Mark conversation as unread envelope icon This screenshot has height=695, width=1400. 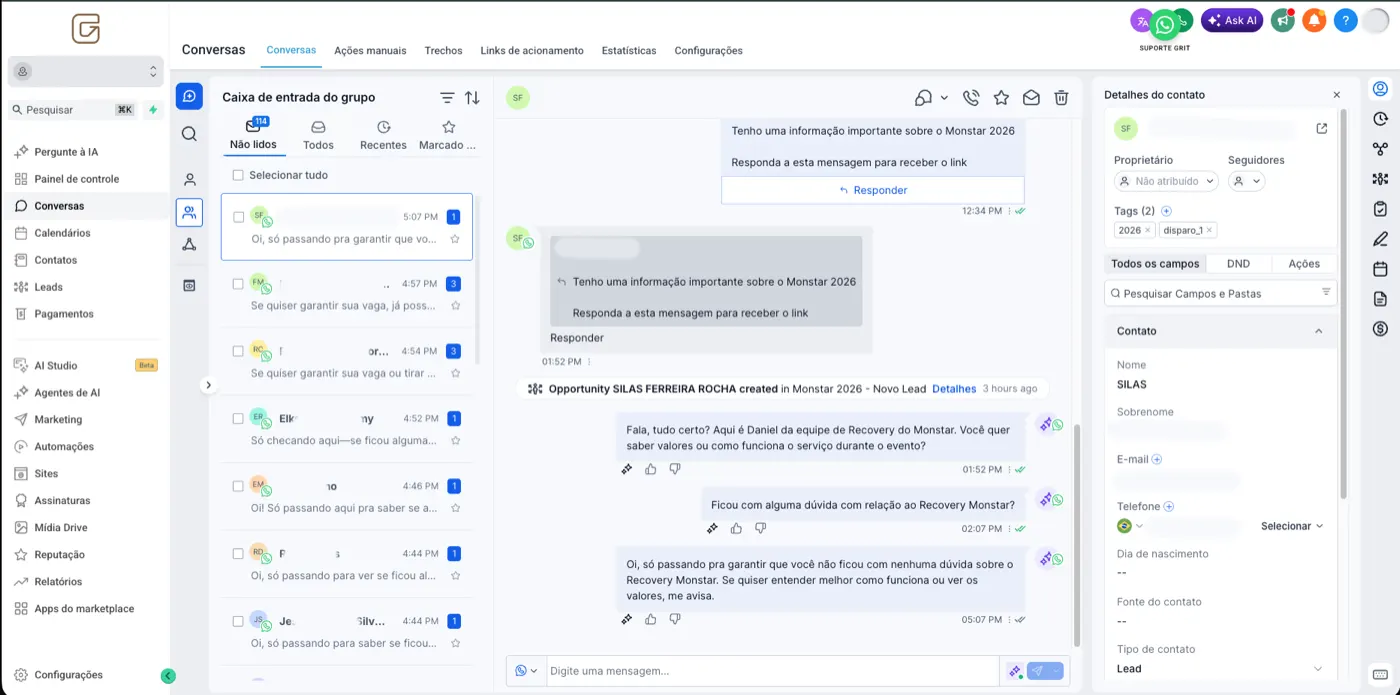[x=1031, y=98]
